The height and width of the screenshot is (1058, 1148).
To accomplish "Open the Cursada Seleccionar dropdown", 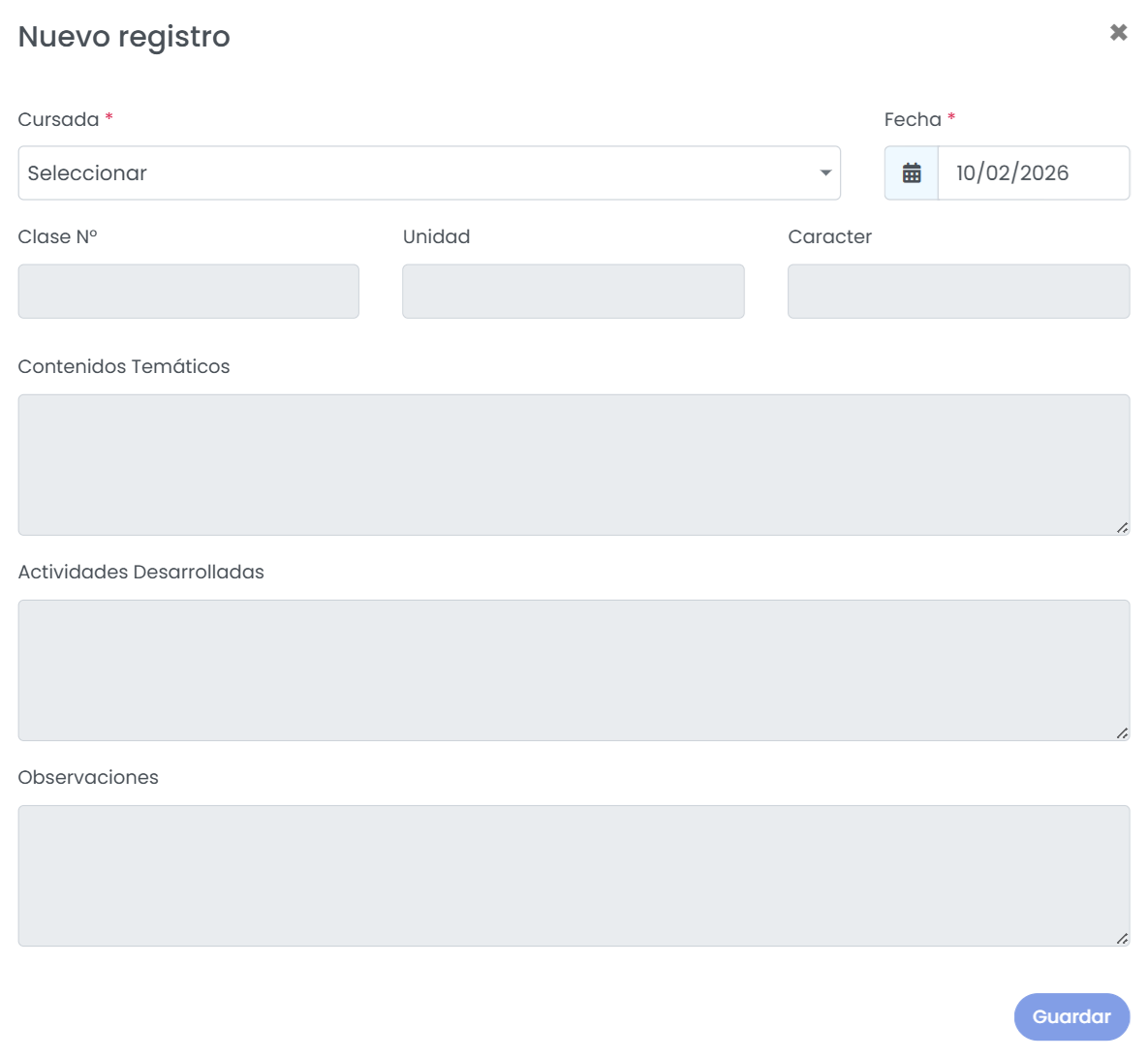I will pos(429,172).
